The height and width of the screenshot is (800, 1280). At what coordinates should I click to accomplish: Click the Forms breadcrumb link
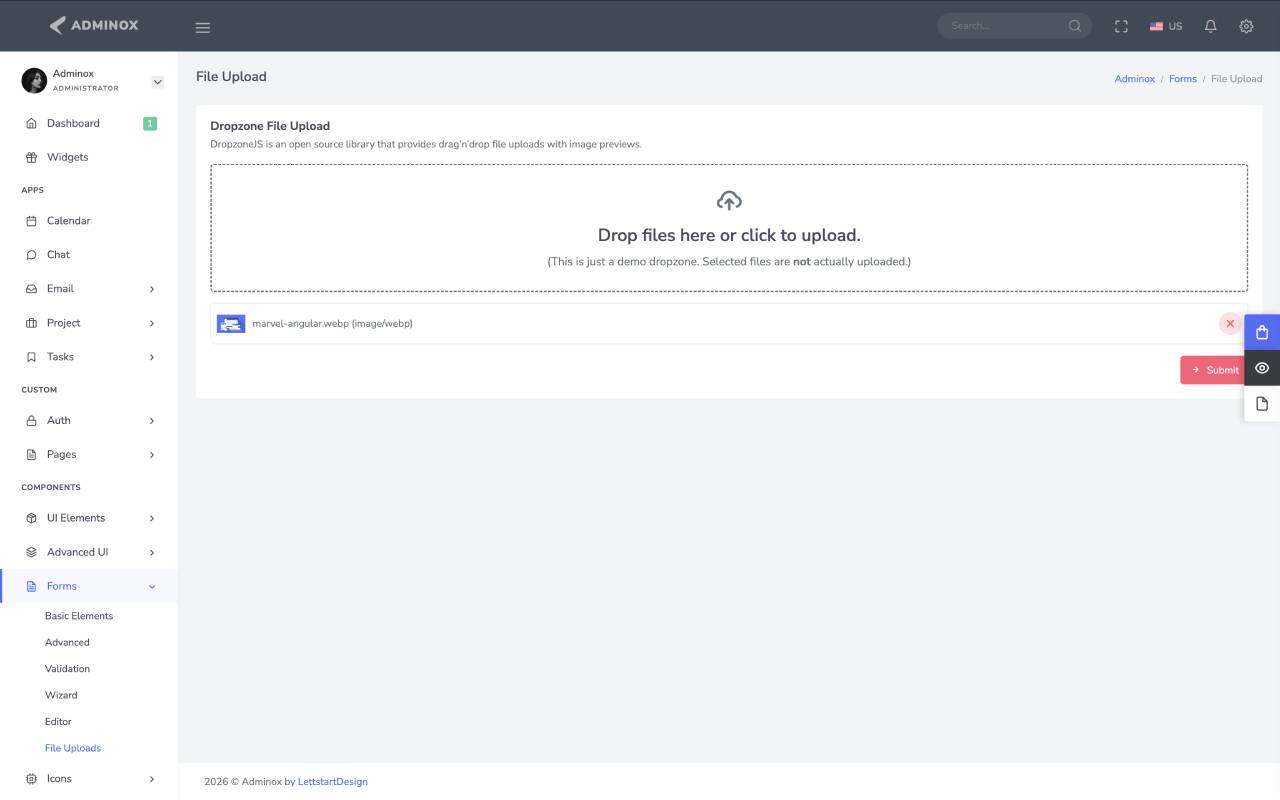coord(1183,79)
